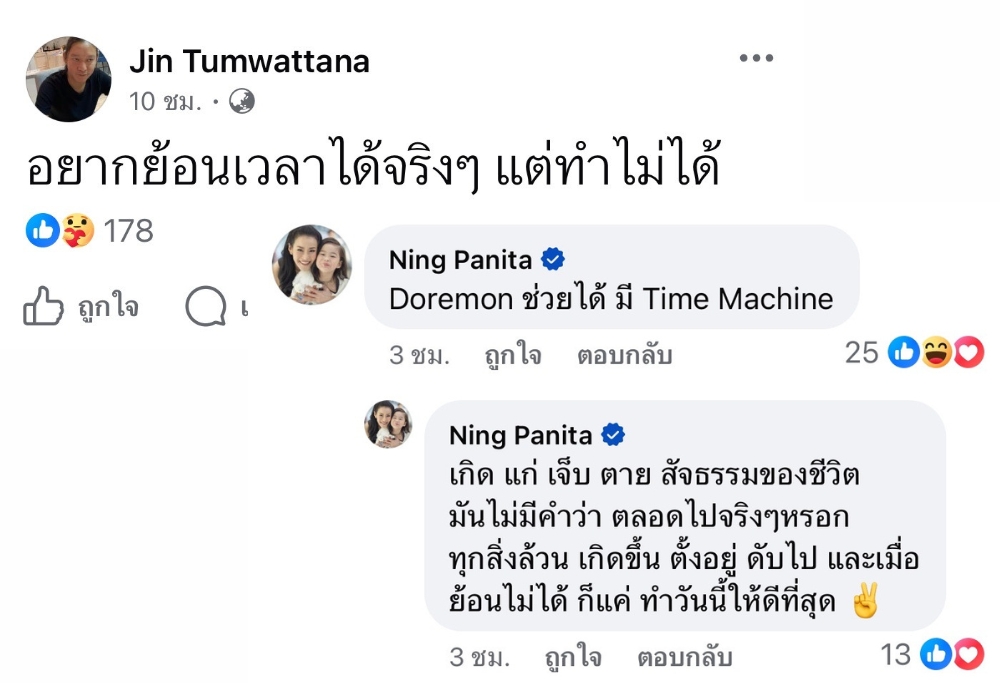This screenshot has width=1000, height=683.
Task: Like the Doremon Time Machine comment
Action: click(x=512, y=355)
